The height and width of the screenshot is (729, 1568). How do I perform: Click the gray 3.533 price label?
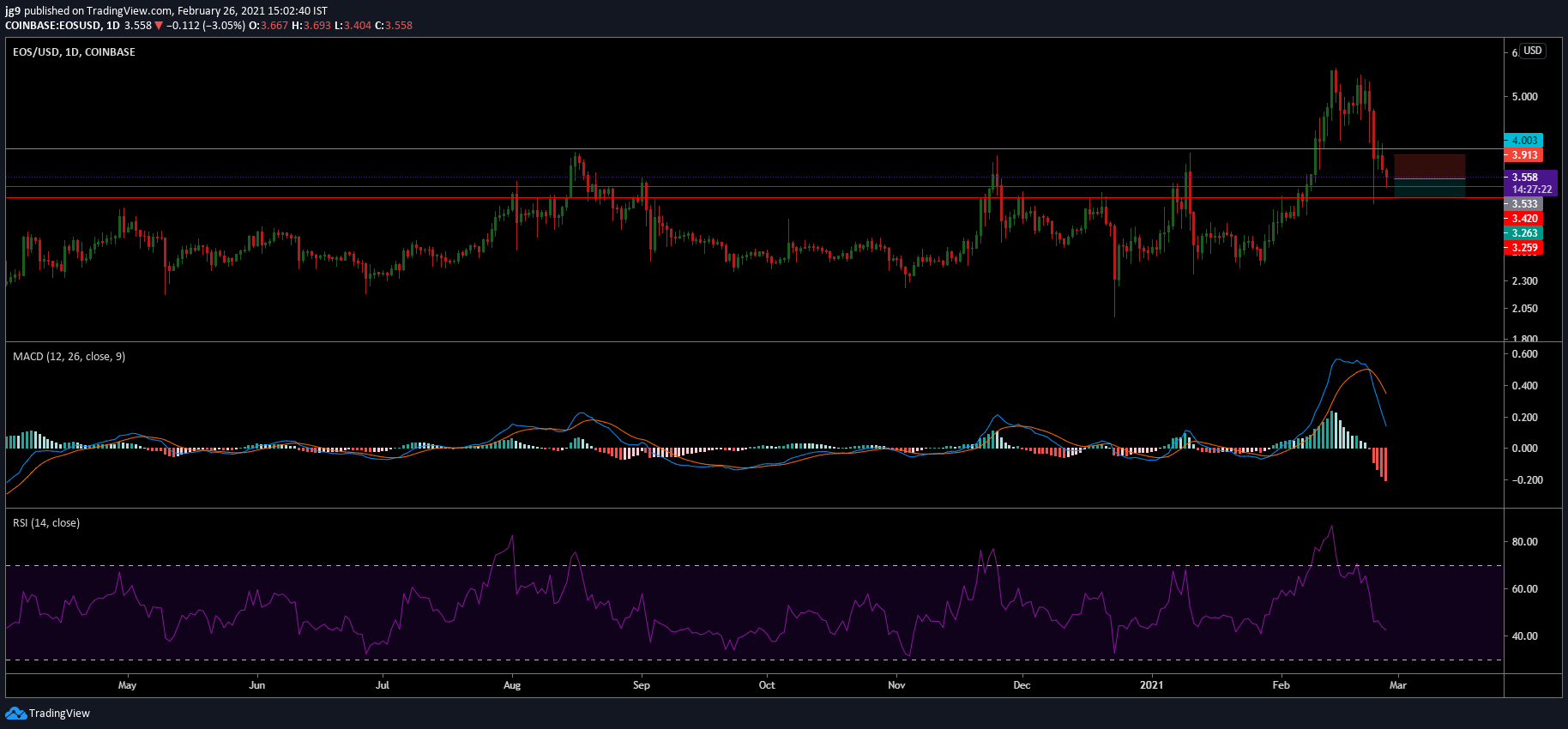(1523, 204)
